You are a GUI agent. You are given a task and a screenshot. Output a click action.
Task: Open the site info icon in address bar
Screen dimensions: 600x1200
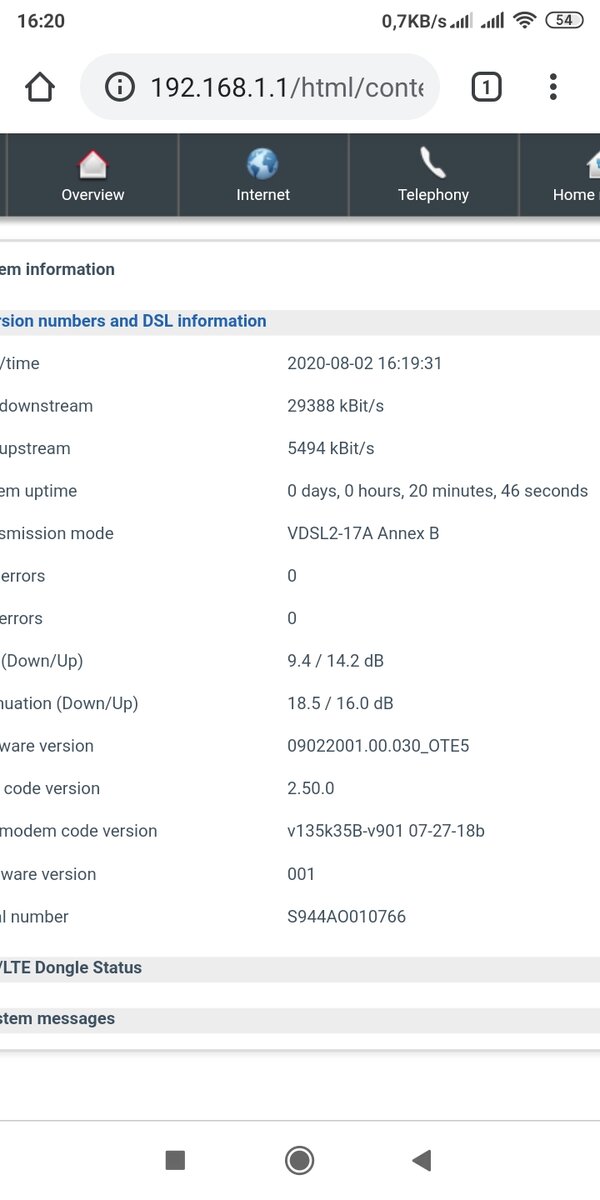[119, 88]
